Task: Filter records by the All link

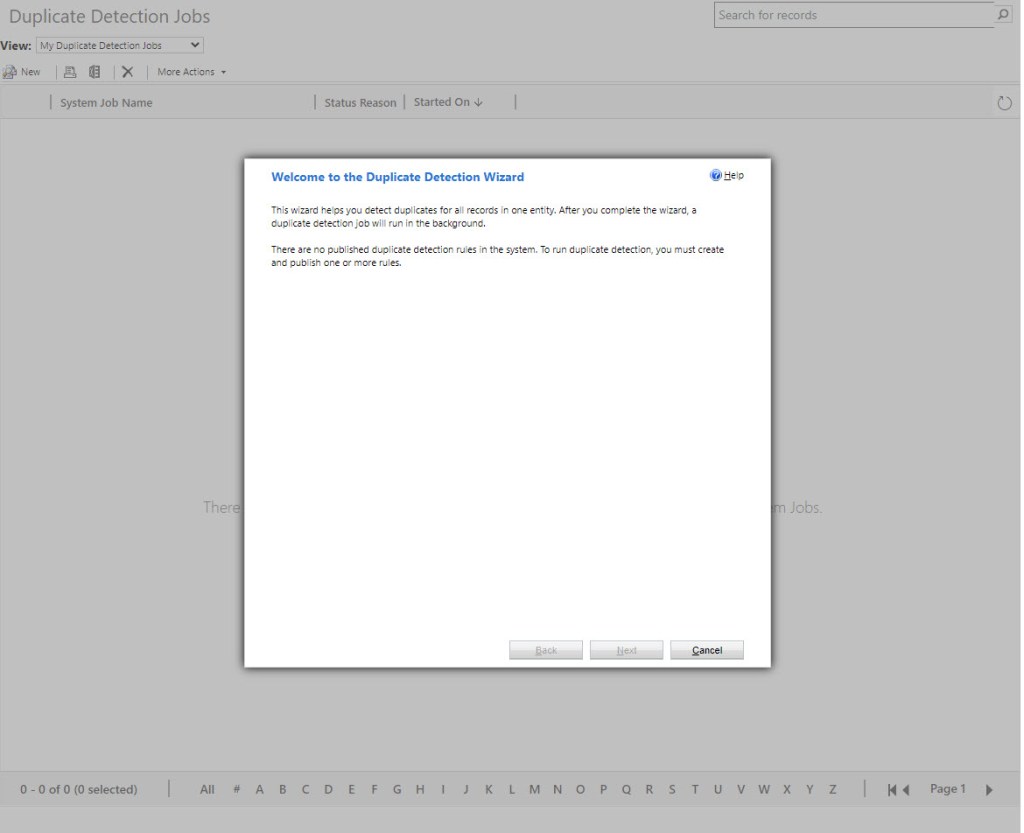Action: point(207,790)
